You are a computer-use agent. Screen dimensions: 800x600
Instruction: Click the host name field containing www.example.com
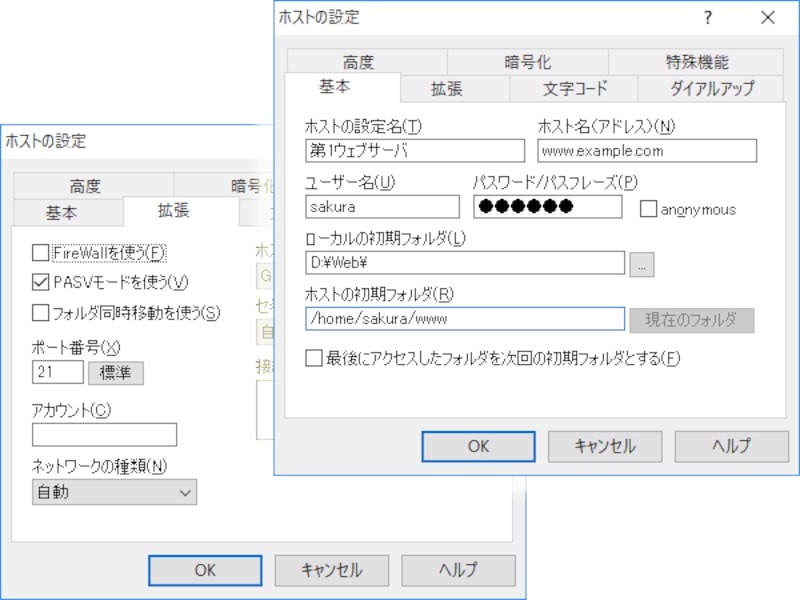pos(646,150)
